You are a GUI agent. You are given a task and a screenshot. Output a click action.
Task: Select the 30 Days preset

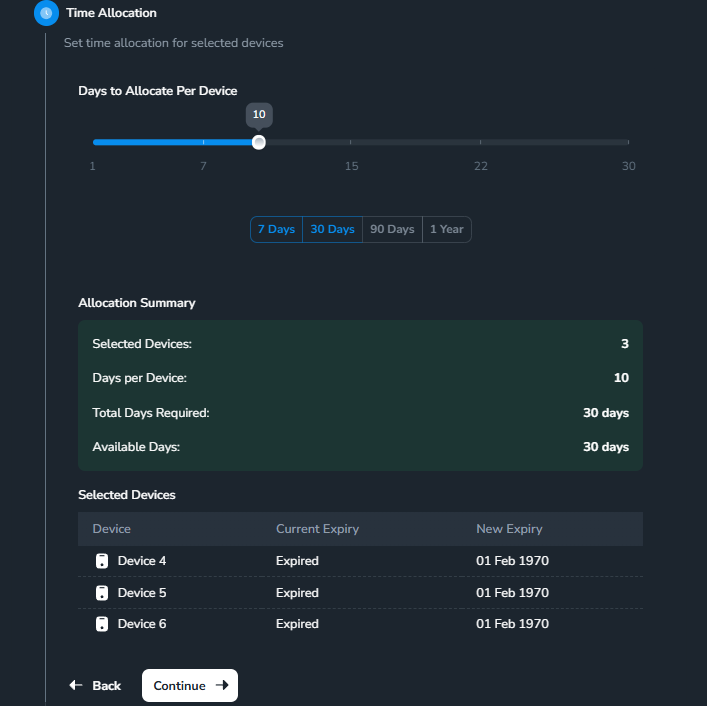coord(332,229)
